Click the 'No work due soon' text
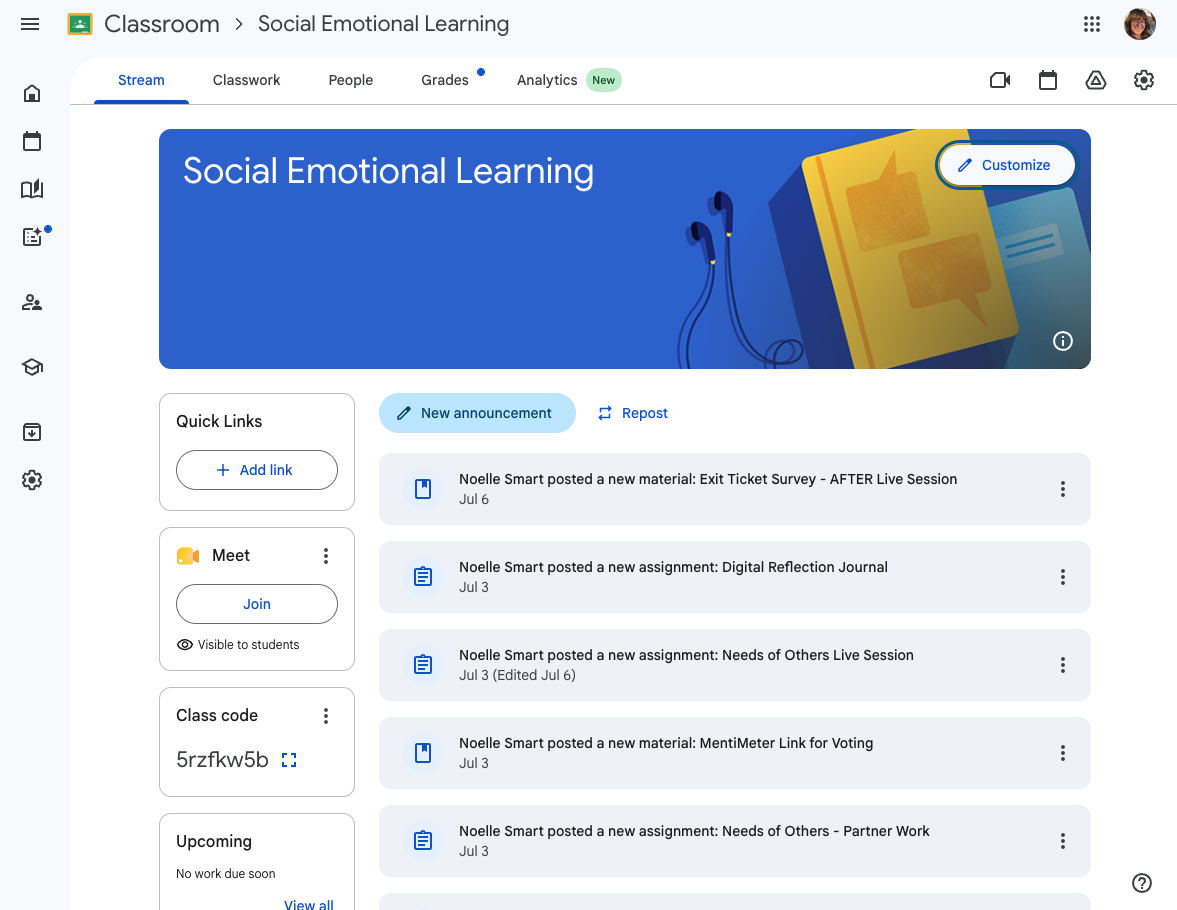 tap(226, 874)
